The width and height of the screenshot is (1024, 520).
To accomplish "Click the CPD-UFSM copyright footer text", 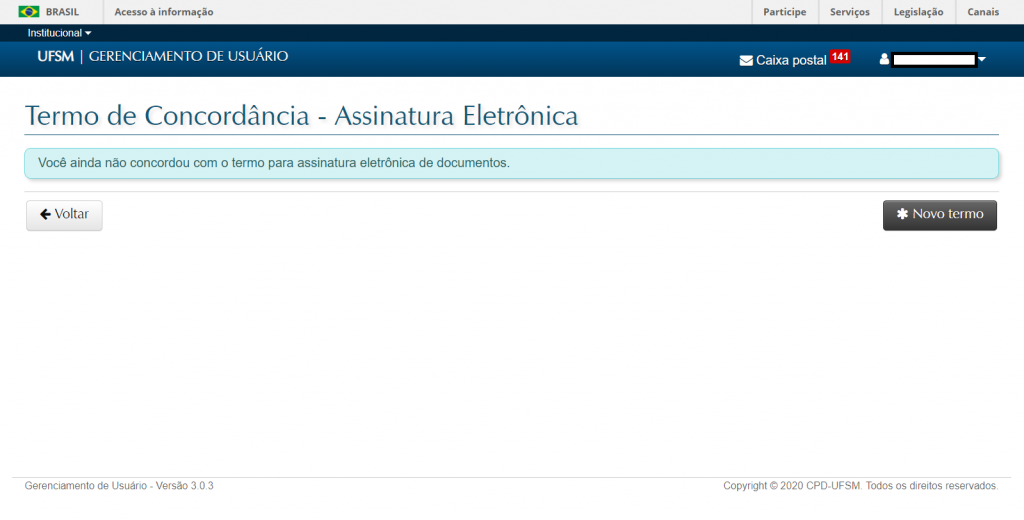I will pos(860,486).
